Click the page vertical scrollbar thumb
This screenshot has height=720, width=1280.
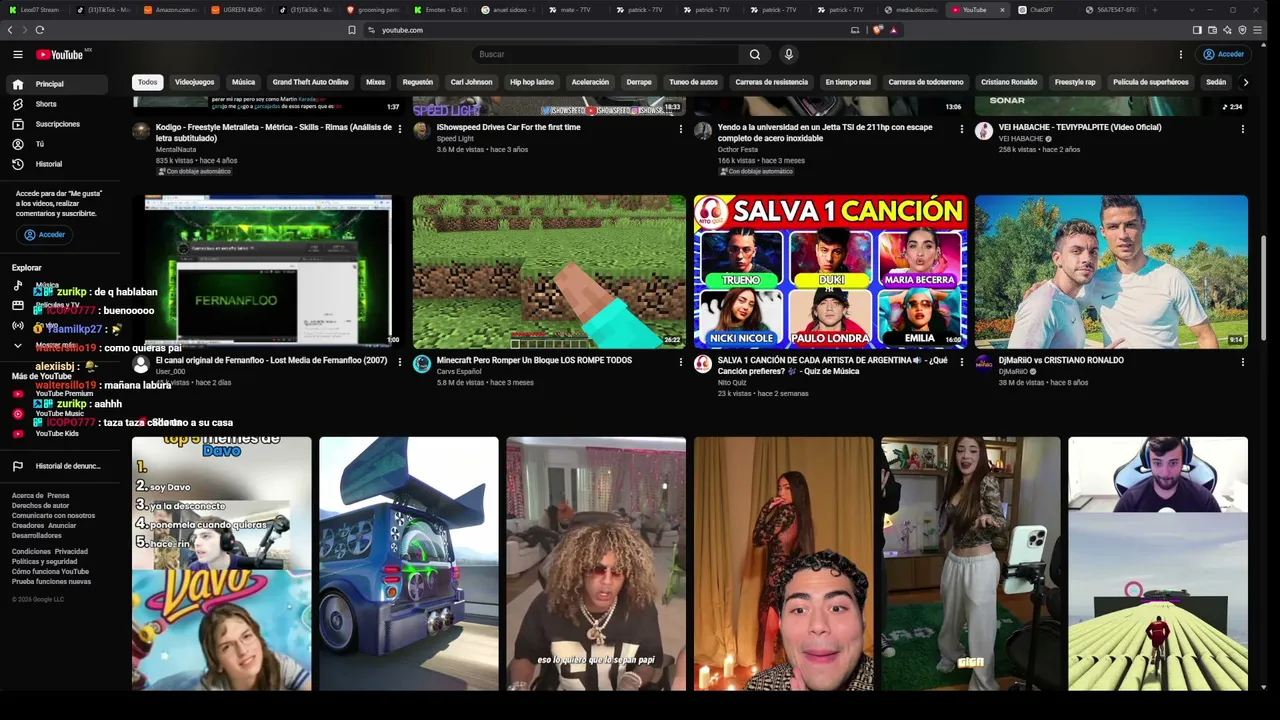click(x=1265, y=287)
